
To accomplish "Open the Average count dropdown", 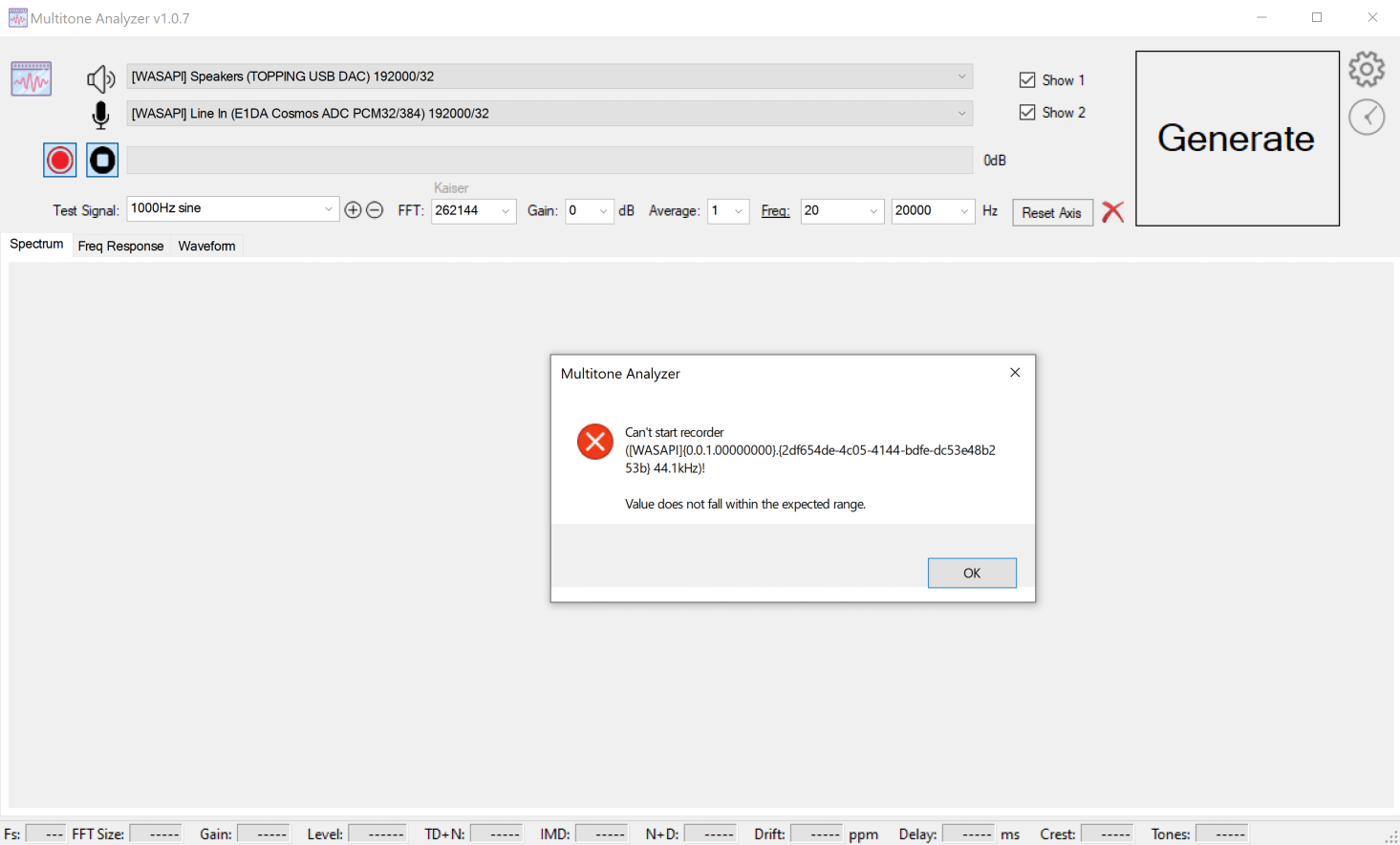I will pyautogui.click(x=728, y=210).
